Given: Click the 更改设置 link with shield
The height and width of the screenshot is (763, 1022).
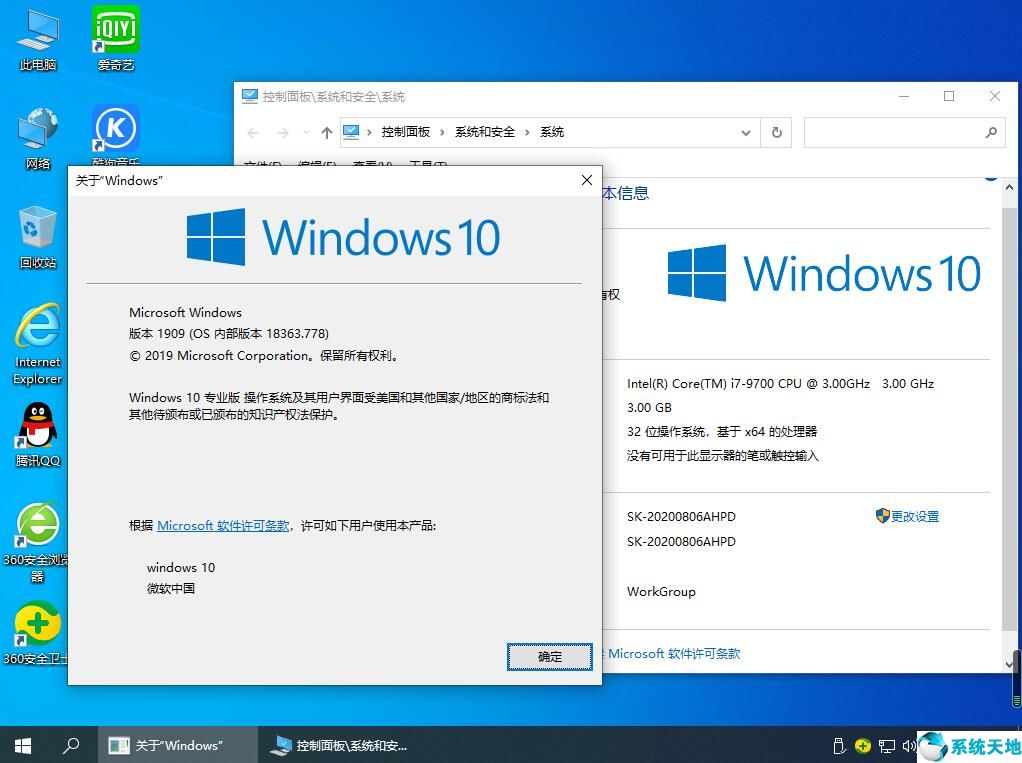Looking at the screenshot, I should point(914,517).
